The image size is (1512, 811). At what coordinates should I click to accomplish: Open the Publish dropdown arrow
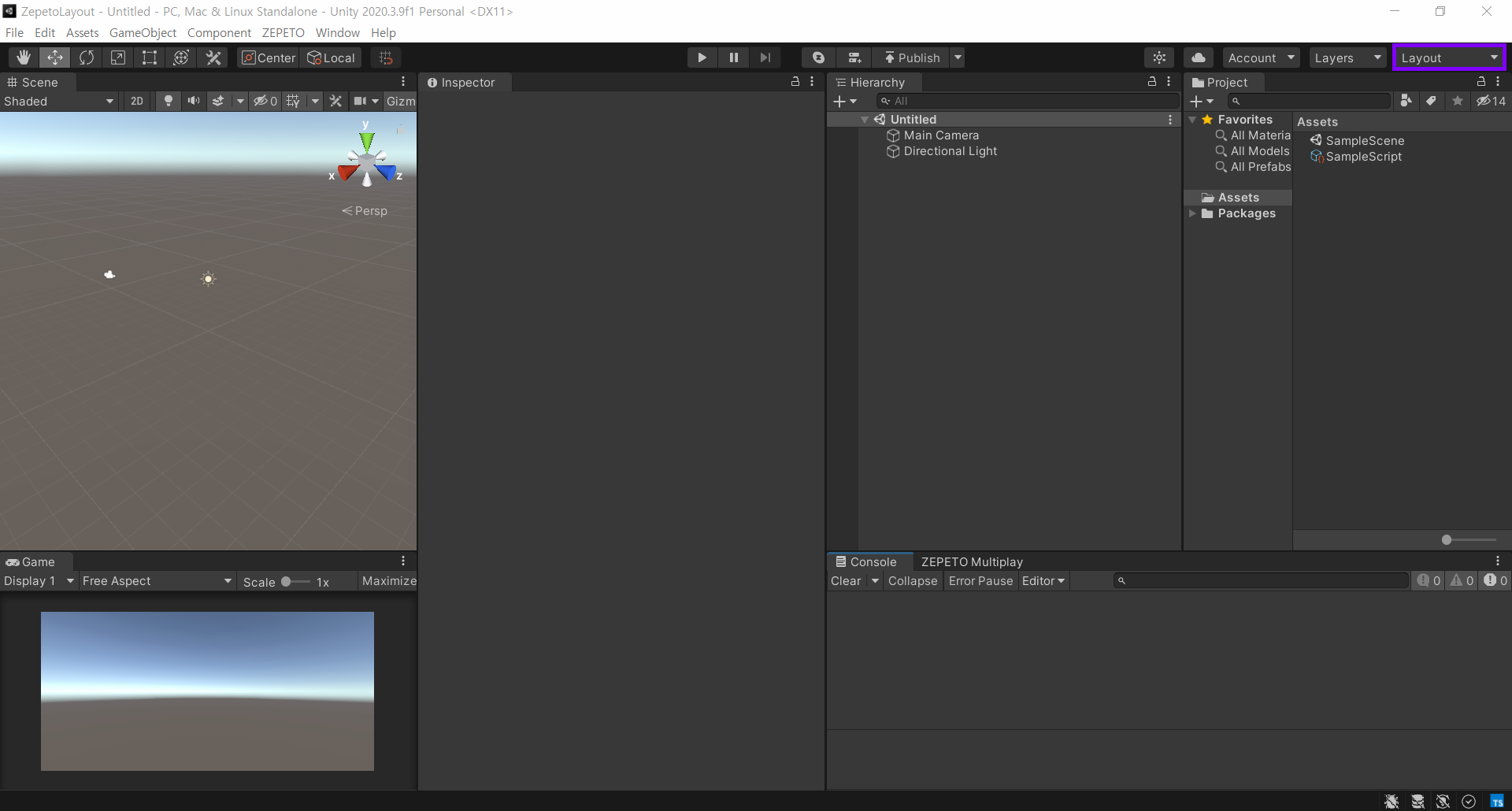click(x=958, y=57)
